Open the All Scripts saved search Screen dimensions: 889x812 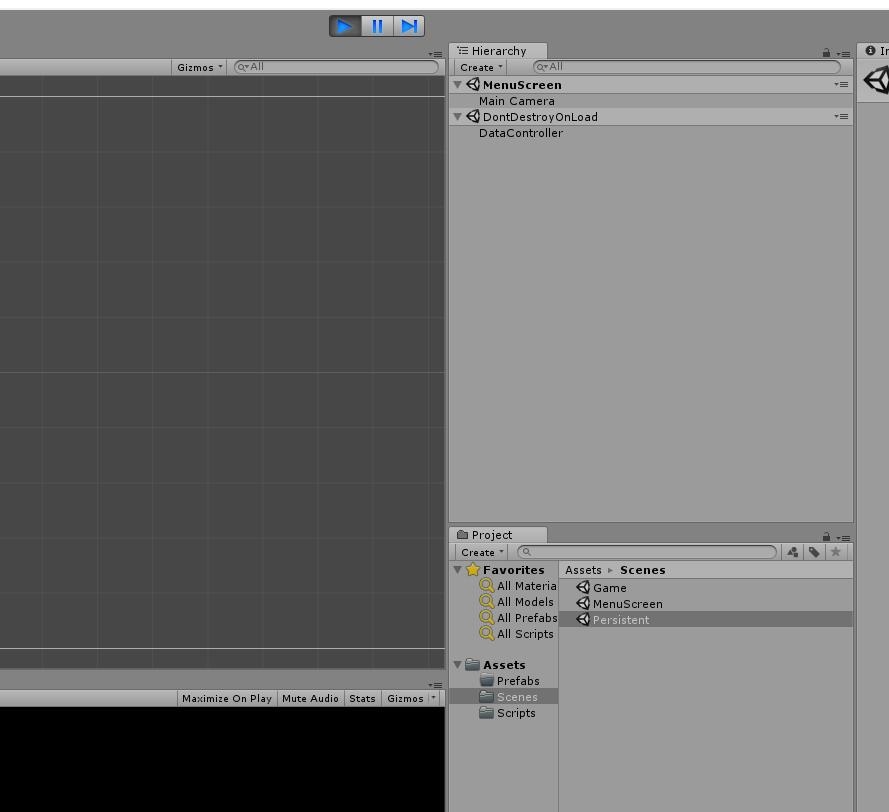[517, 635]
